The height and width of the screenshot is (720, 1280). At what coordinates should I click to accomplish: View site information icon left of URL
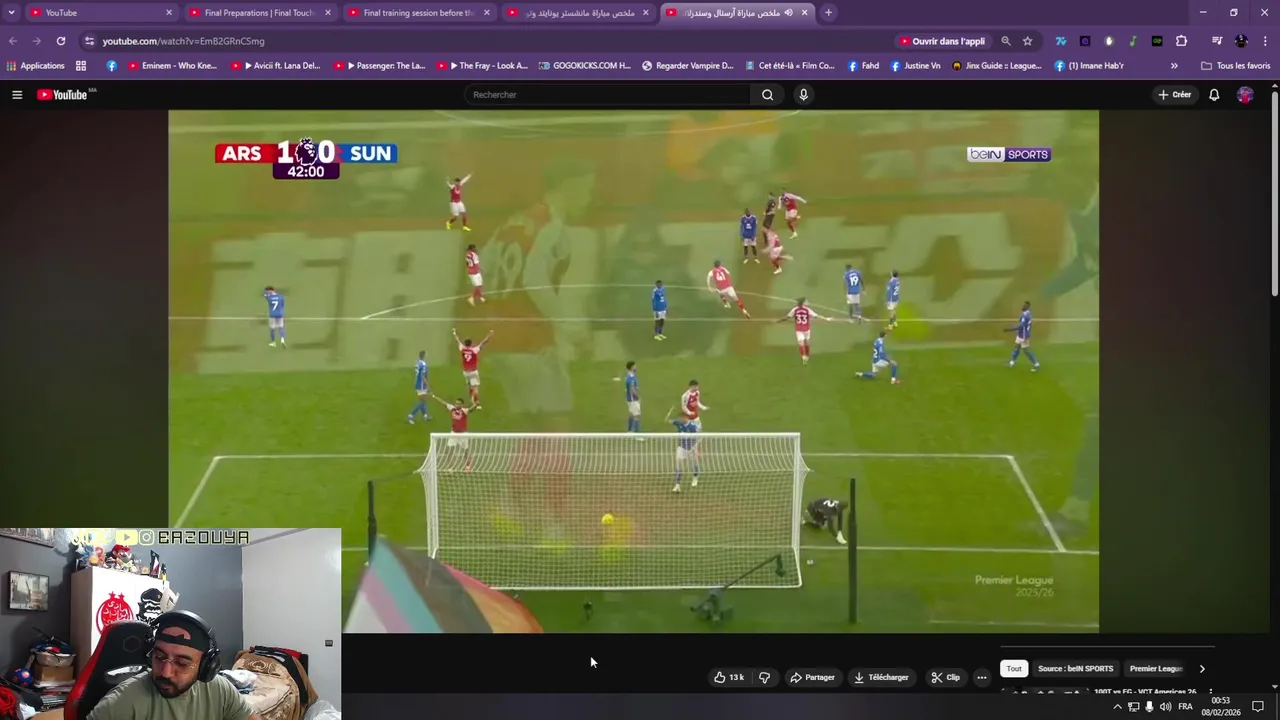[x=89, y=41]
